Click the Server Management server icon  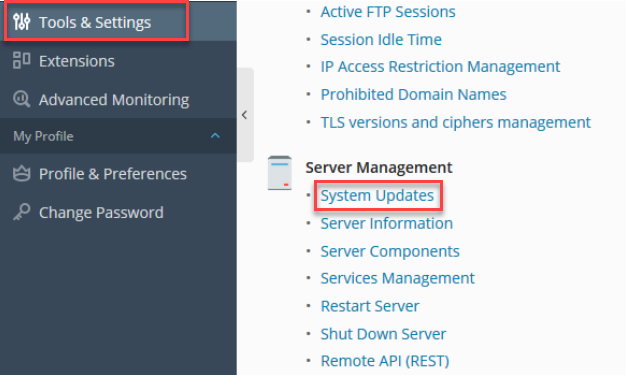[279, 173]
